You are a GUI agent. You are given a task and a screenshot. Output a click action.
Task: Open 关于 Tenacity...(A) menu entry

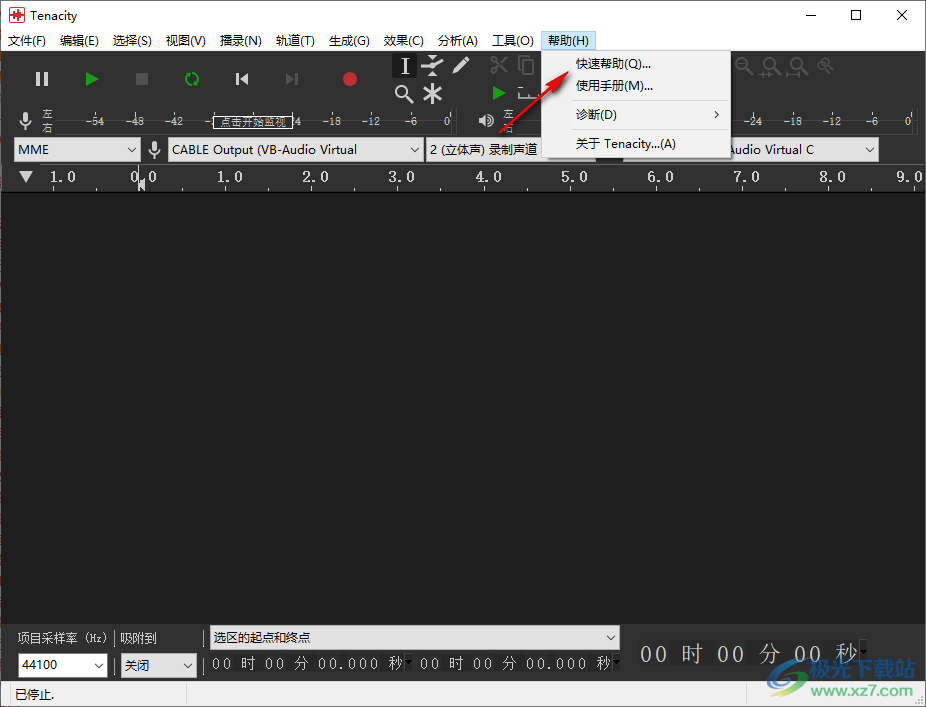coord(625,143)
